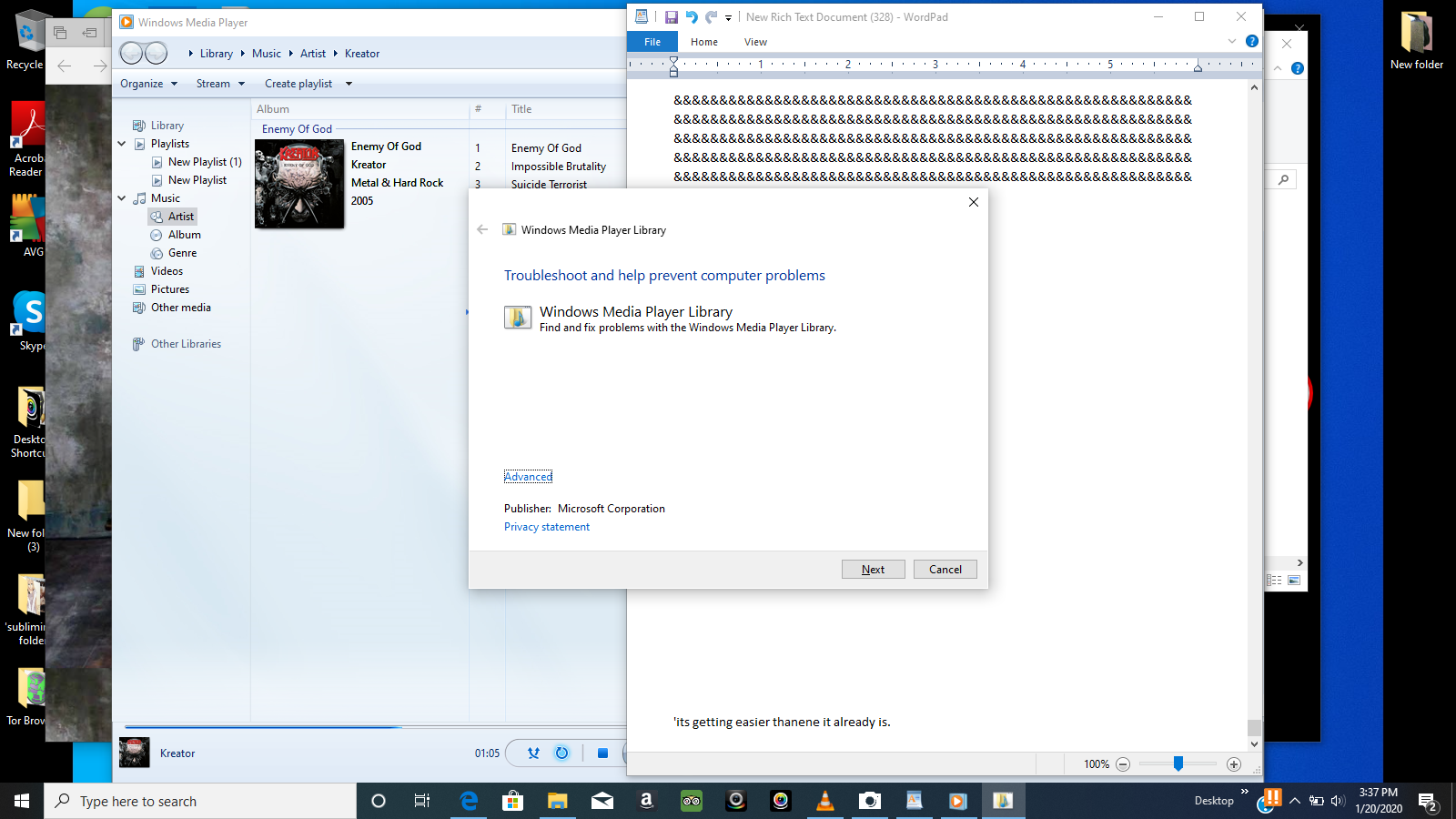Open the Stream dropdown menu
This screenshot has height=819, width=1456.
pos(220,84)
